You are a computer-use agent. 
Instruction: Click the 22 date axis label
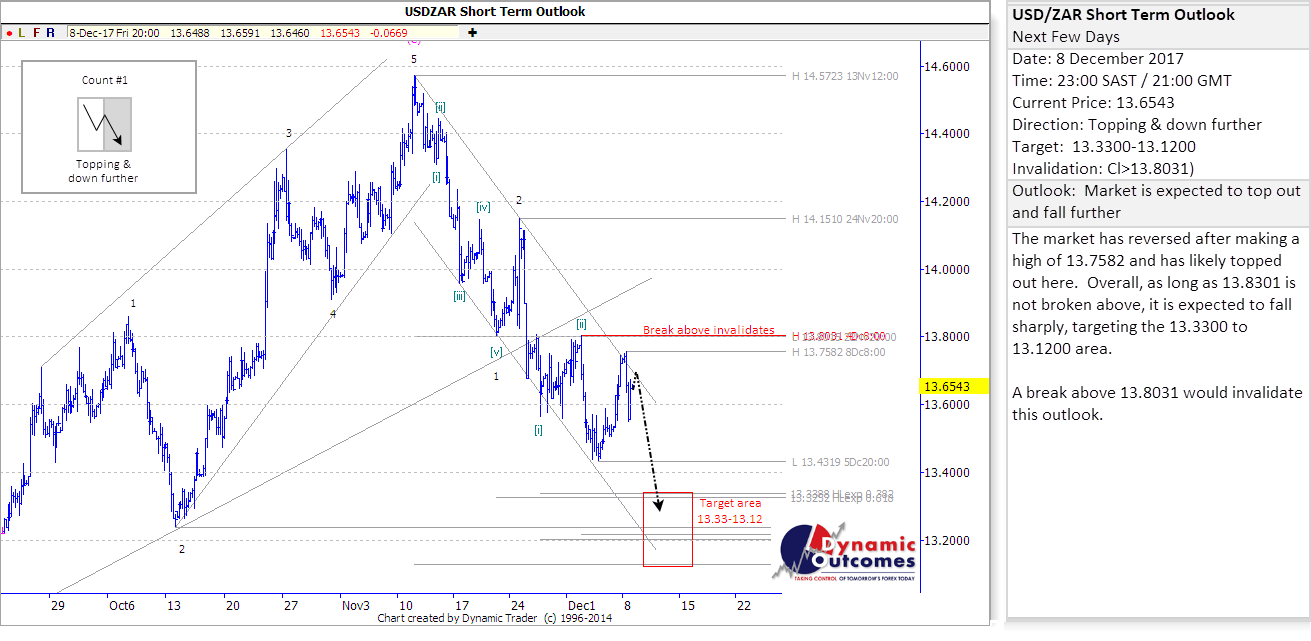pos(743,606)
